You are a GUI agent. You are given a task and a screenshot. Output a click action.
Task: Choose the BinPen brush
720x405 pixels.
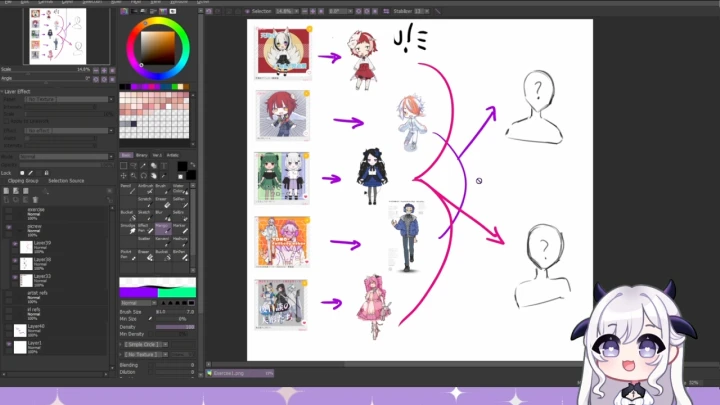(x=180, y=255)
